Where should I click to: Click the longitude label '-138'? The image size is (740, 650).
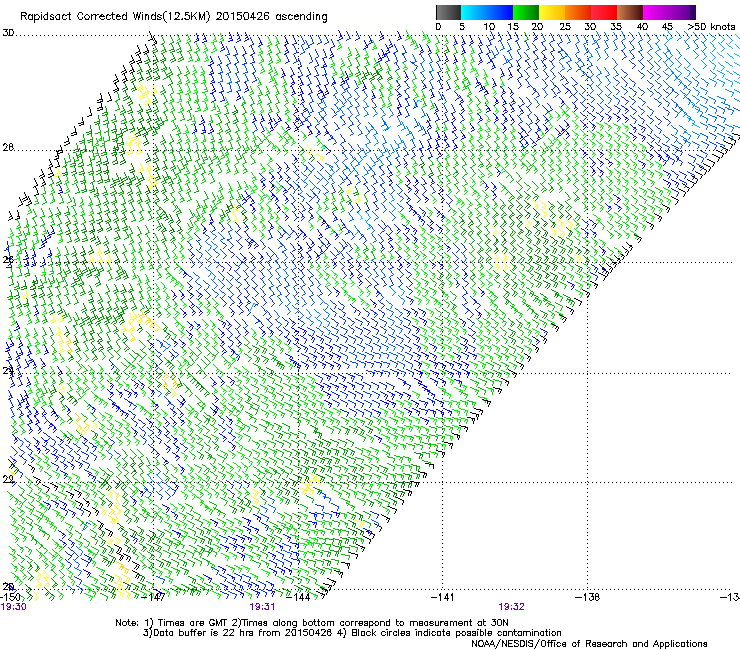click(588, 597)
